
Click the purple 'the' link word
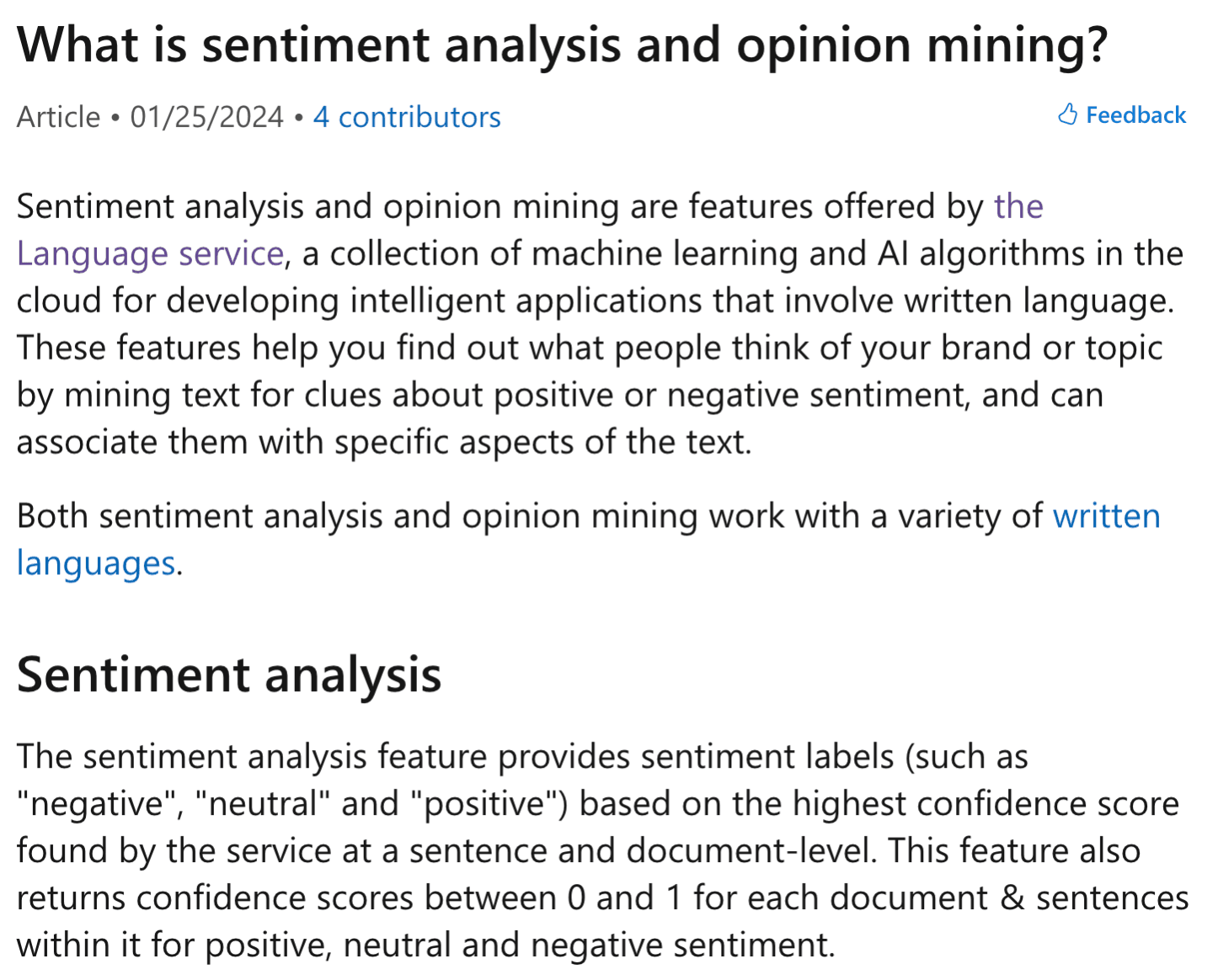(x=1018, y=206)
